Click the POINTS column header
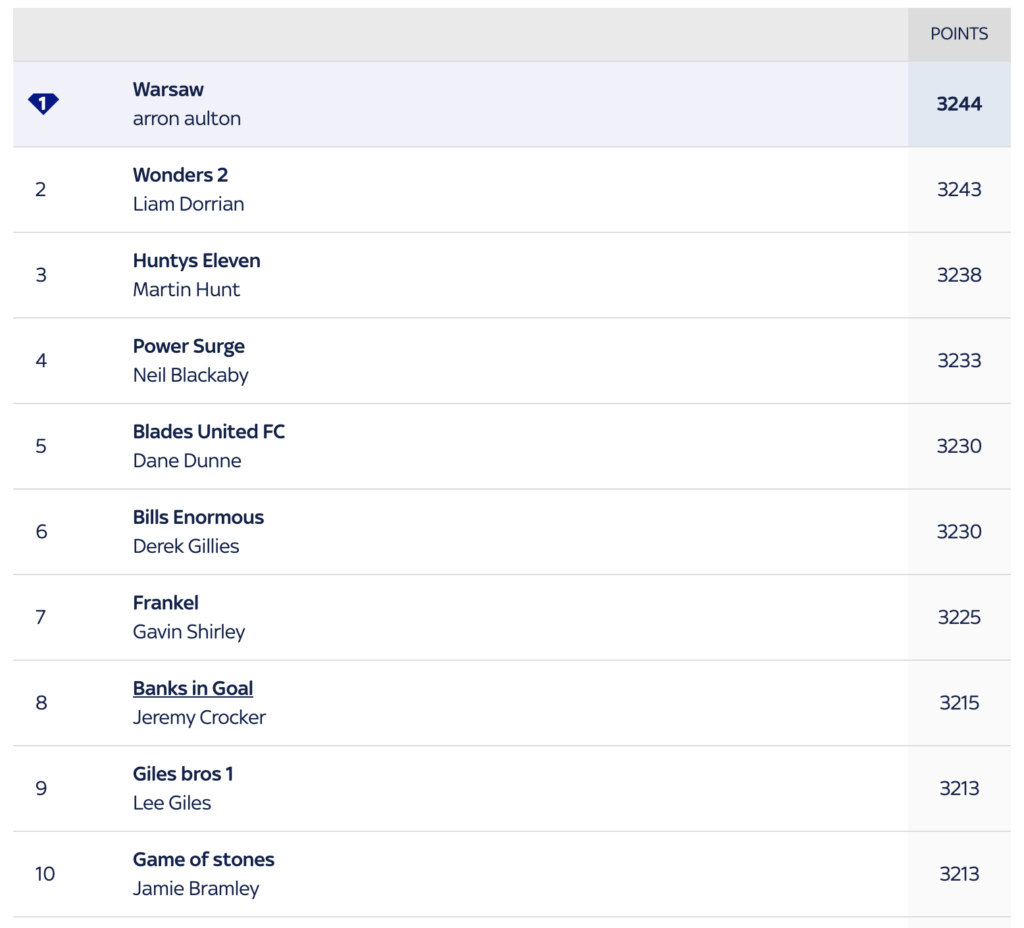The height and width of the screenshot is (928, 1024). (959, 34)
